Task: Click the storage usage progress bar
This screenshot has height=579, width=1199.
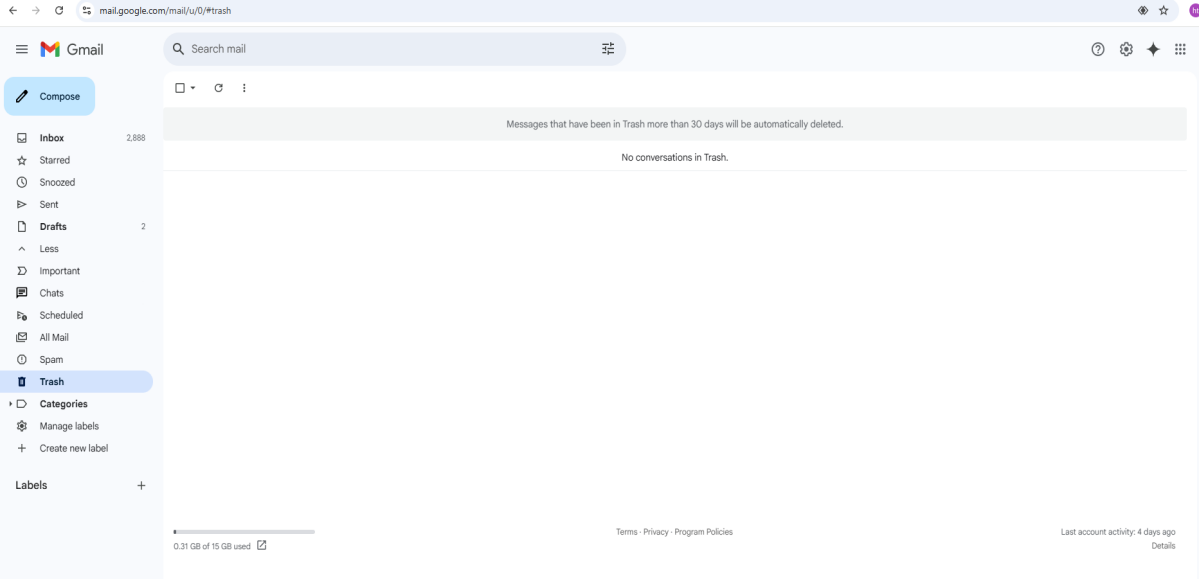Action: 244,532
